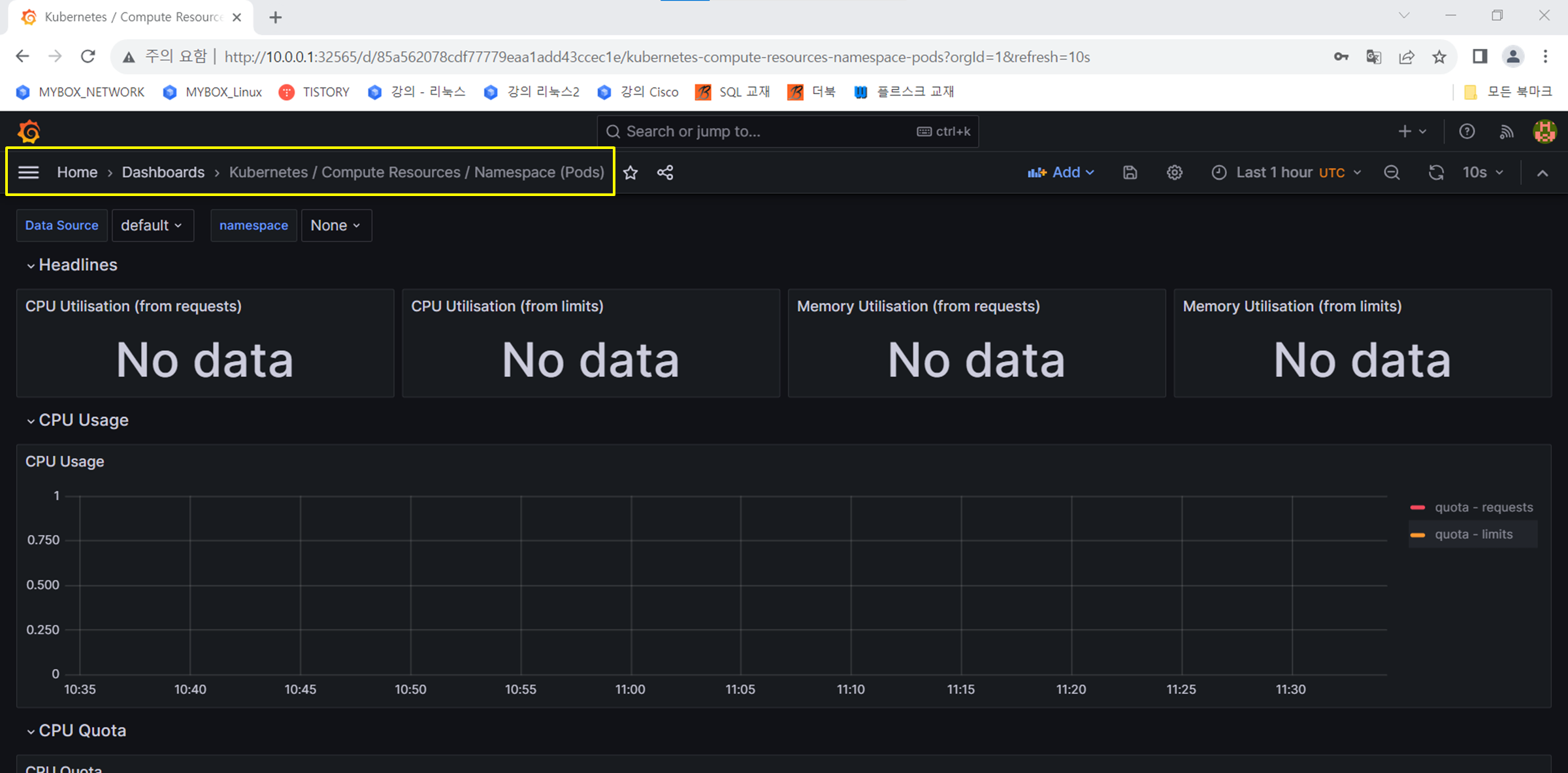Open the 강의 - 리눅스 bookmark

pyautogui.click(x=417, y=92)
